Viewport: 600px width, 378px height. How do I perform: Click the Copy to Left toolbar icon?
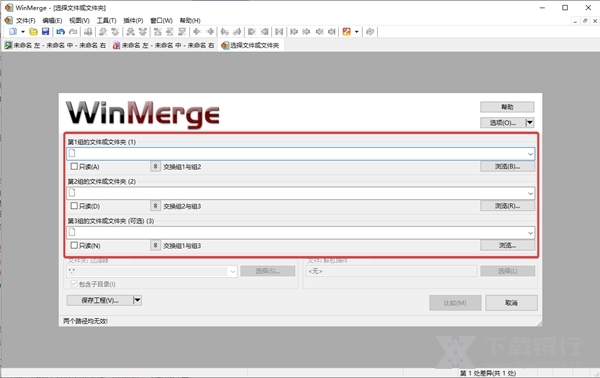[x=210, y=32]
